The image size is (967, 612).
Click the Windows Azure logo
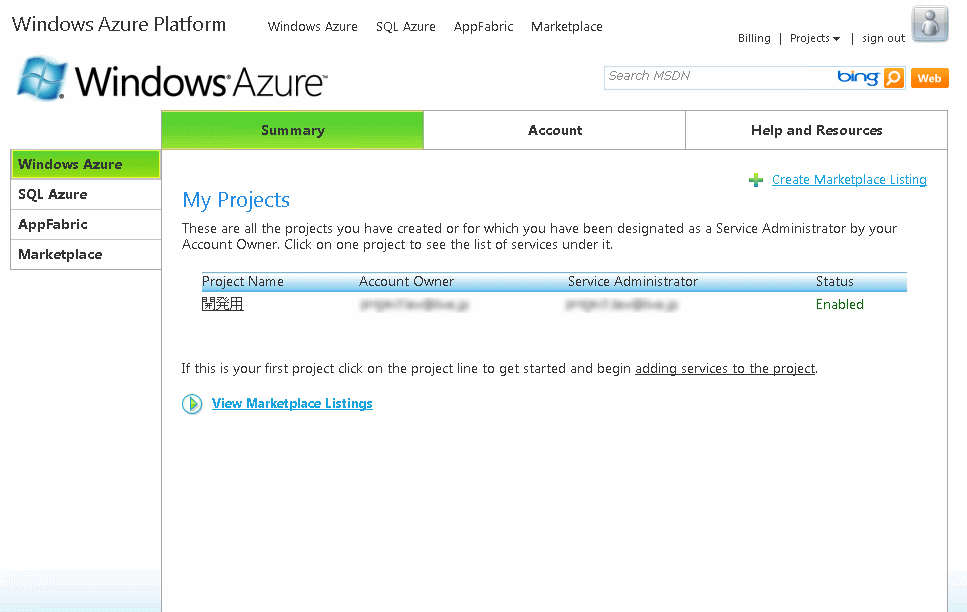click(172, 80)
